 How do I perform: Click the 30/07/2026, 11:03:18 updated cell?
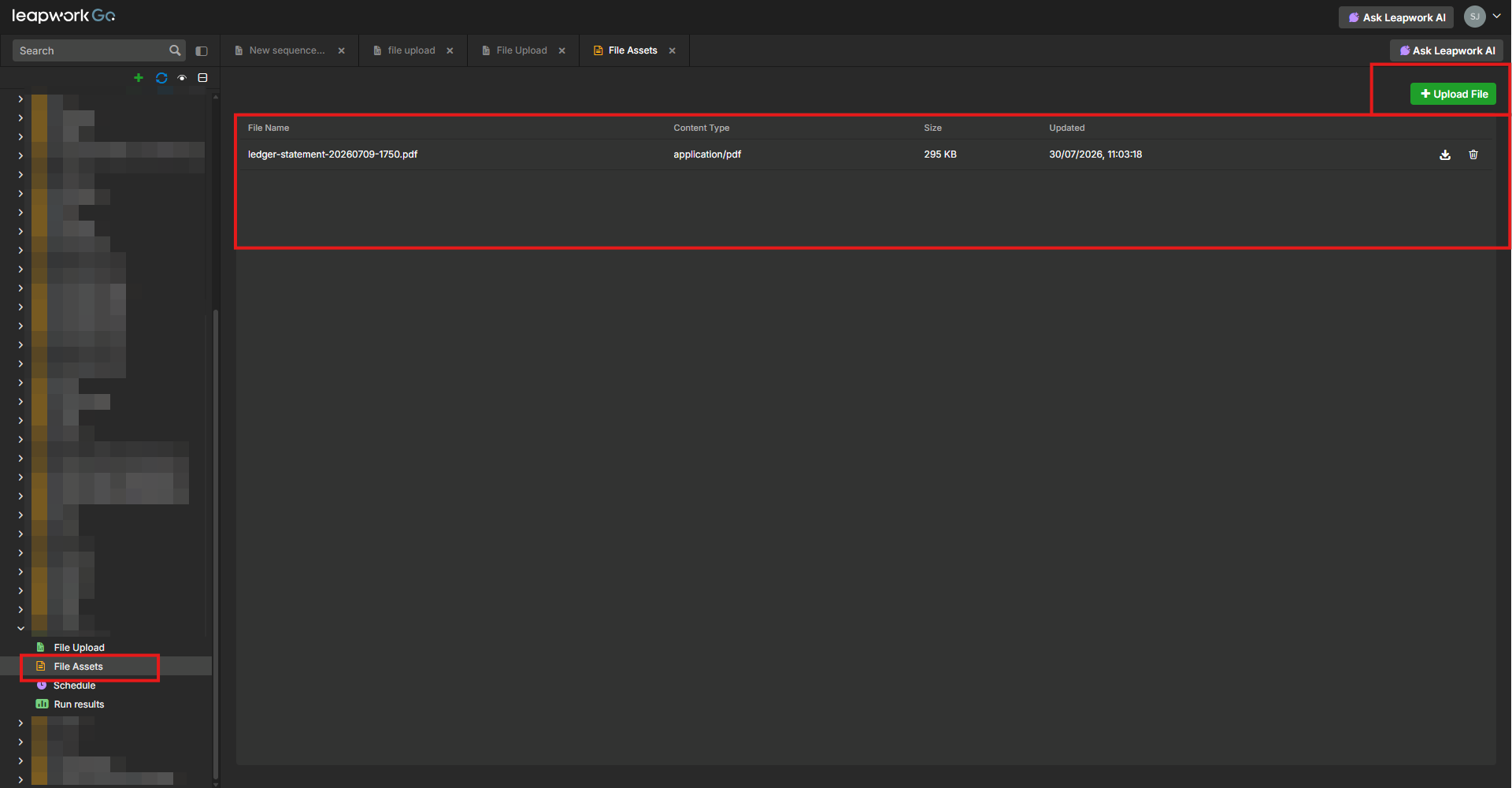coord(1095,154)
